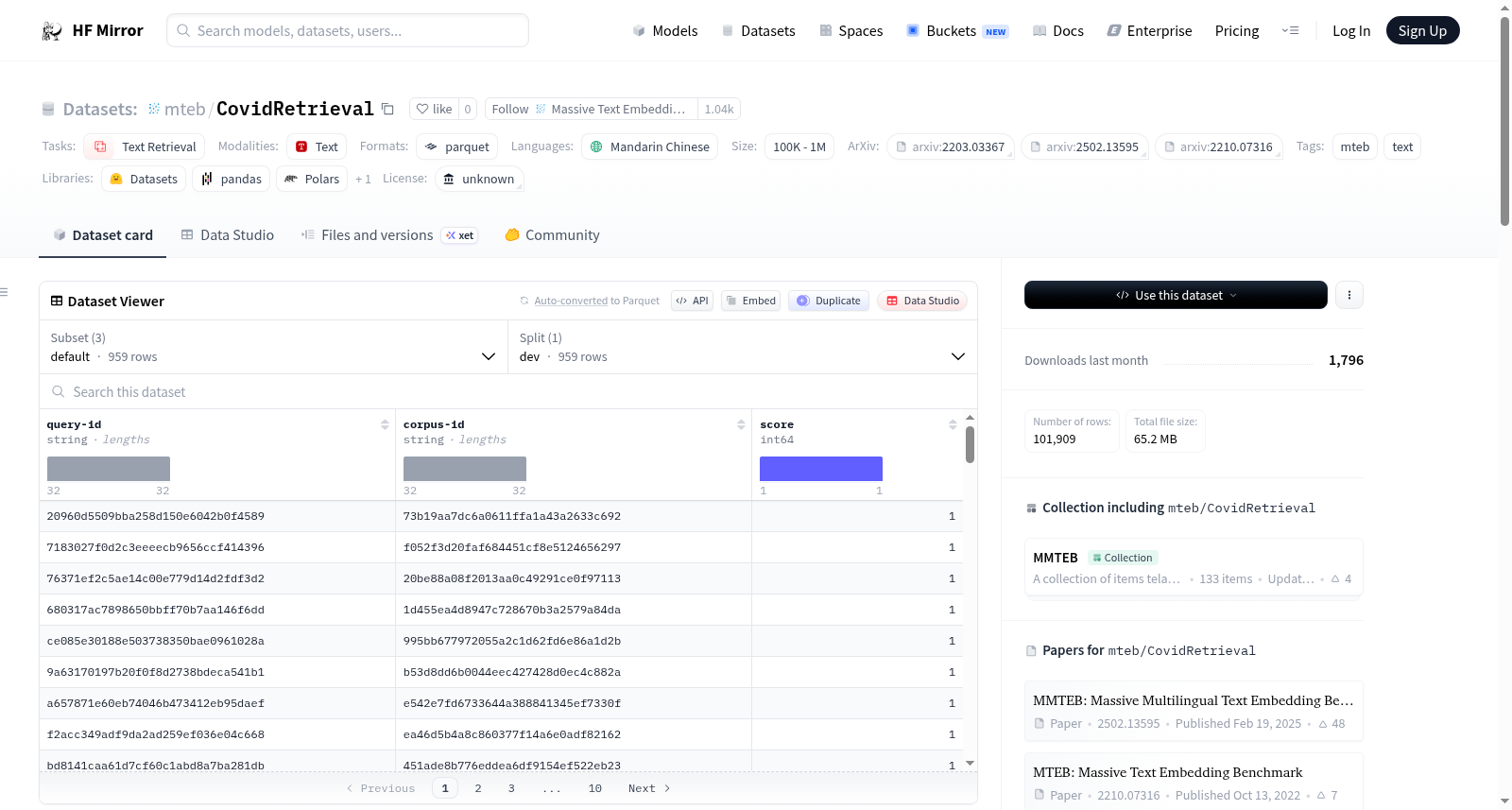
Task: Select the pandas library tag
Action: pos(232,179)
